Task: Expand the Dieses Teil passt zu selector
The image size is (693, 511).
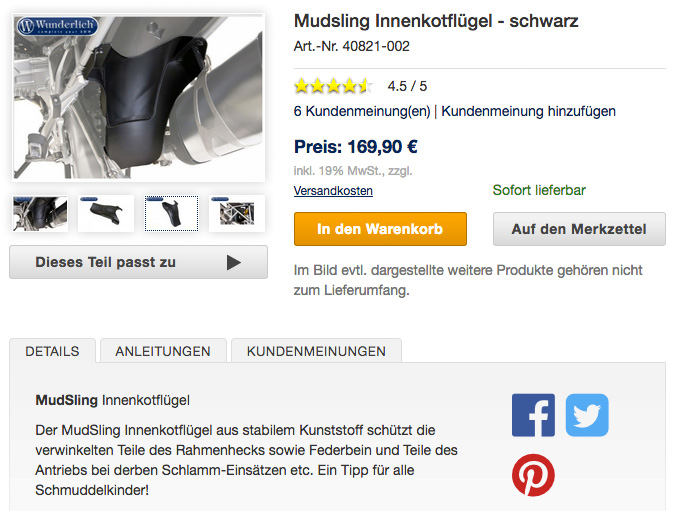Action: pyautogui.click(x=138, y=263)
